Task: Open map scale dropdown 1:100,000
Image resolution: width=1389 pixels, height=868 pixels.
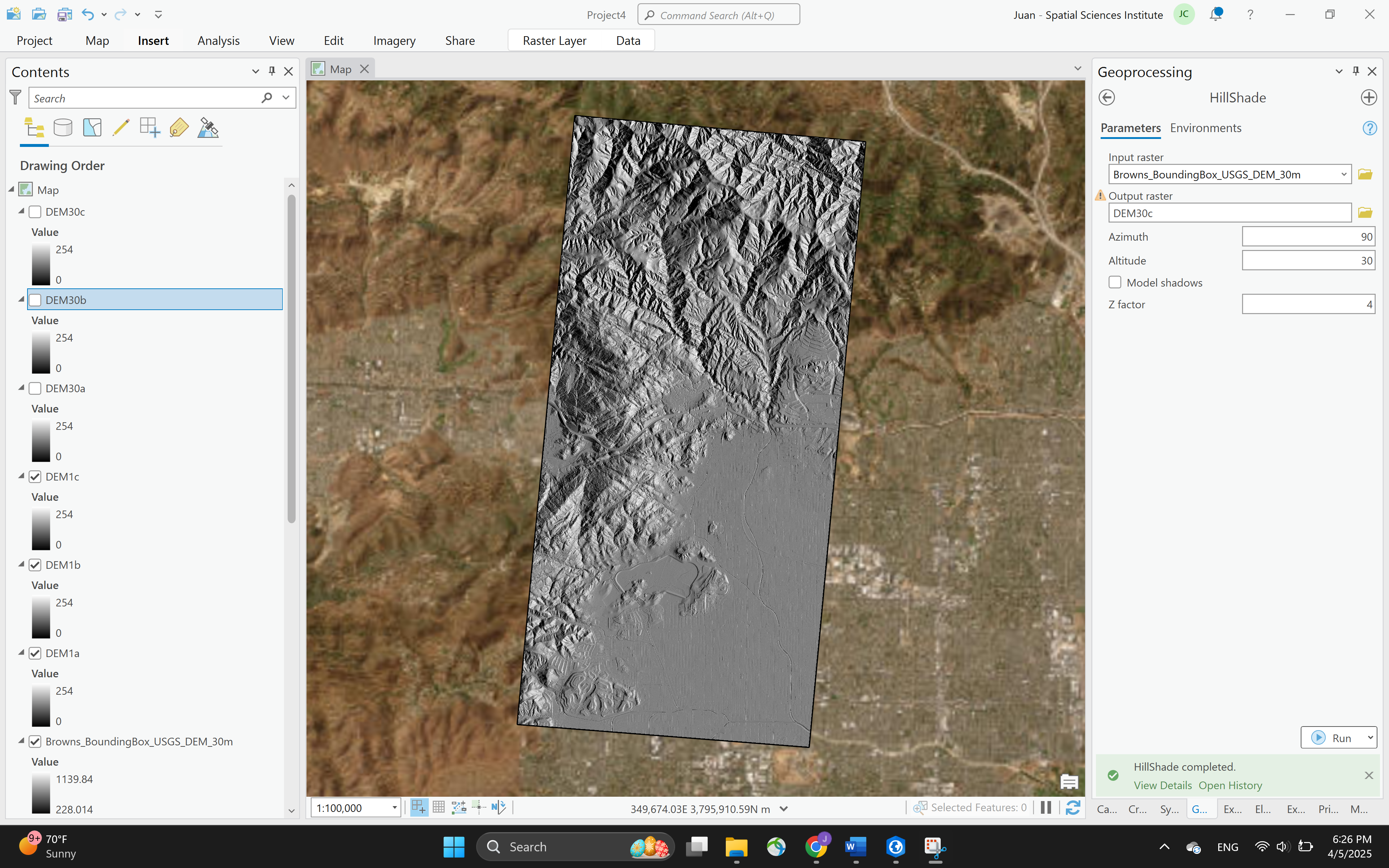Action: point(394,808)
